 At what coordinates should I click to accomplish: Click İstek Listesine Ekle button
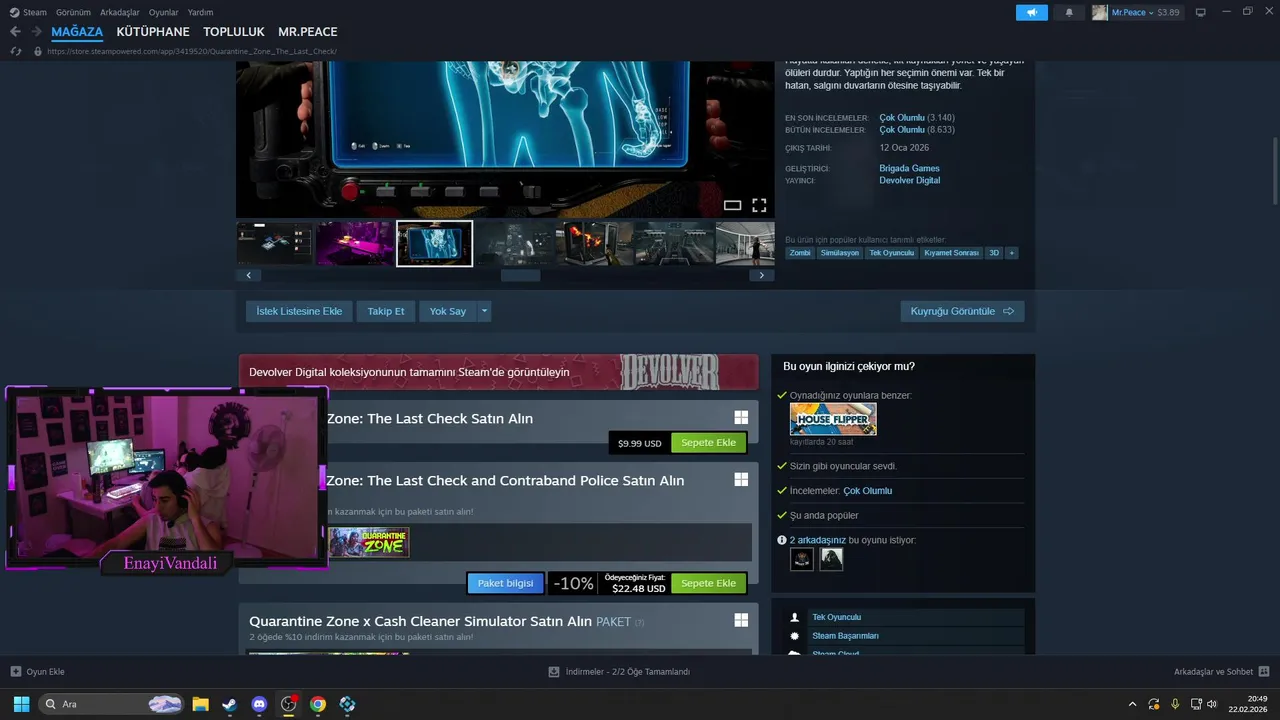(299, 311)
